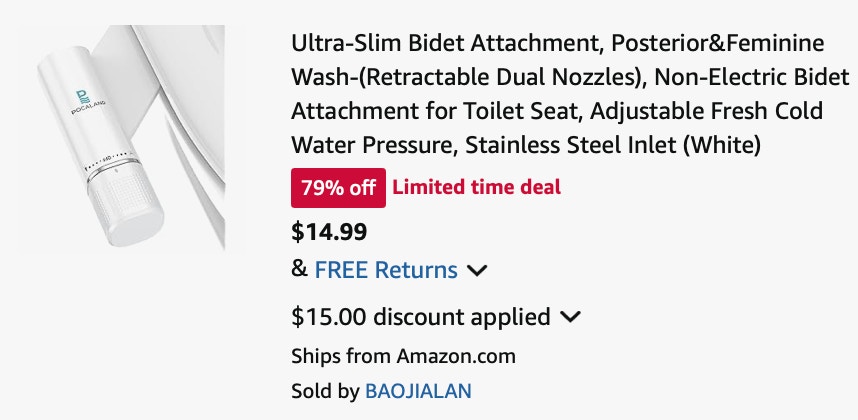Click the "Ships from Amazon.com" text
858x420 pixels.
click(x=403, y=357)
